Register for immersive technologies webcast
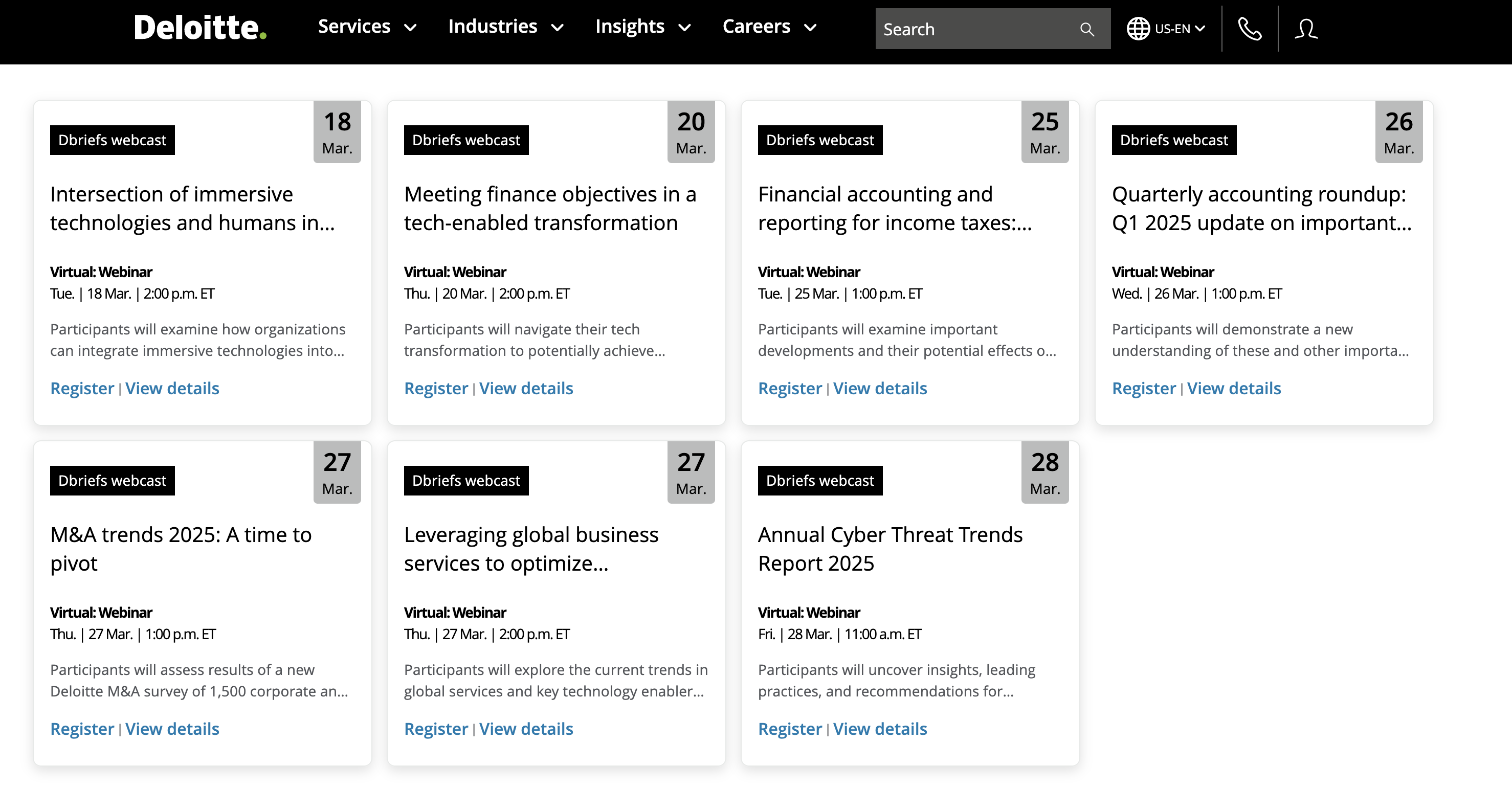This screenshot has height=811, width=1512. [82, 389]
